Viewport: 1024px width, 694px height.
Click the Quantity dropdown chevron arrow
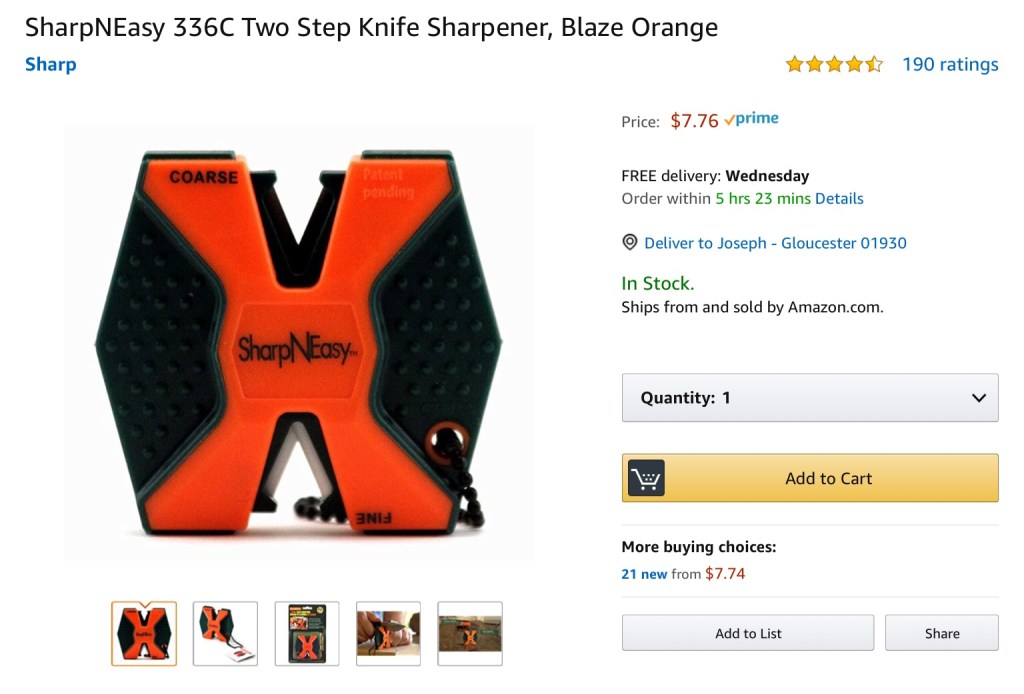point(979,398)
